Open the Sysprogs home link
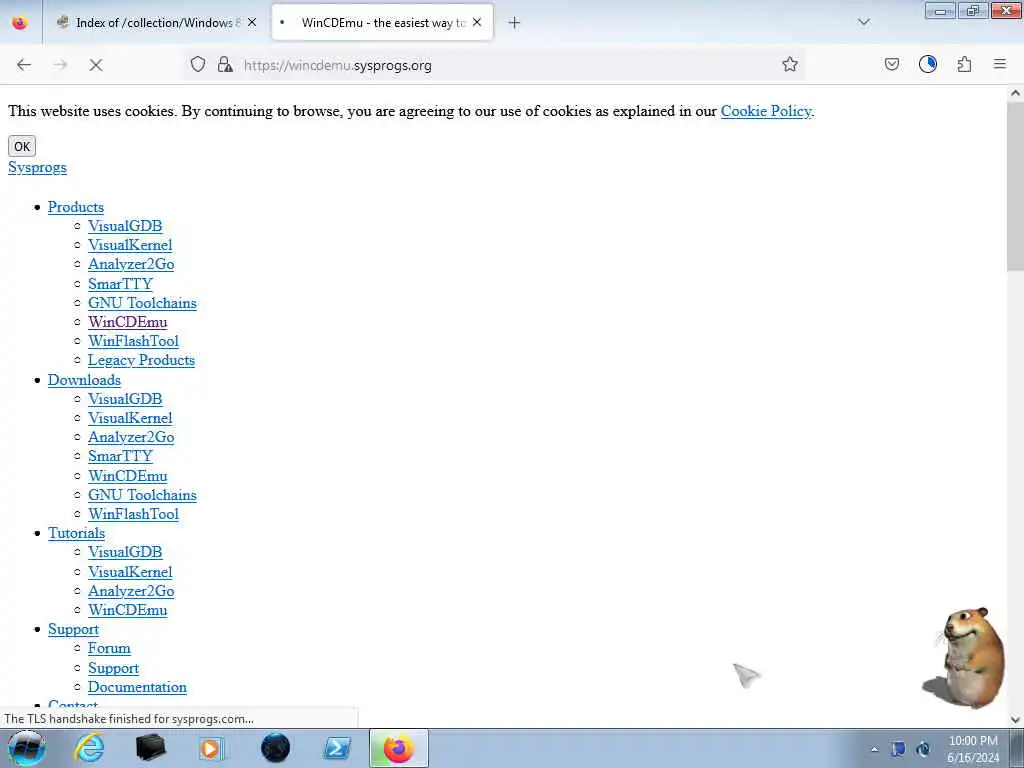The width and height of the screenshot is (1024, 768). click(x=37, y=167)
